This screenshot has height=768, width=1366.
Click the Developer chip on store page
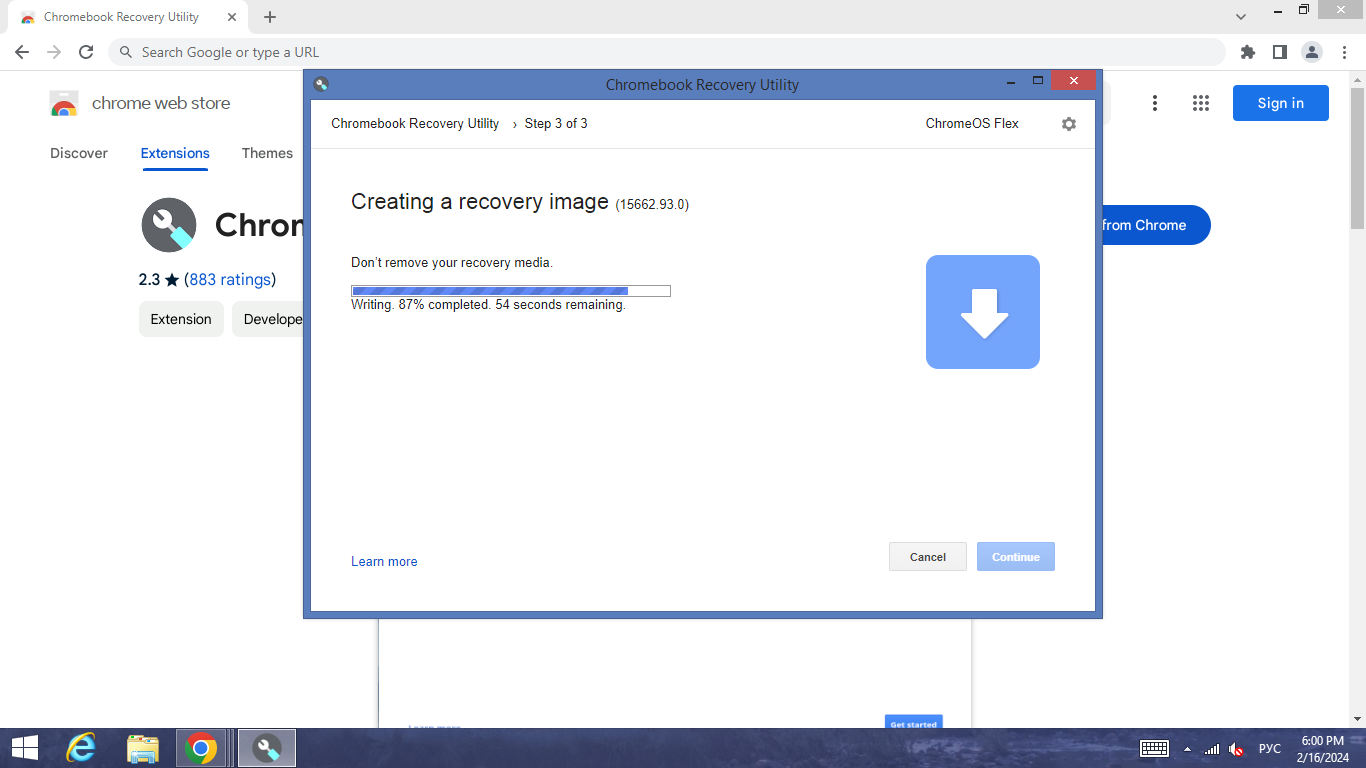(x=268, y=319)
